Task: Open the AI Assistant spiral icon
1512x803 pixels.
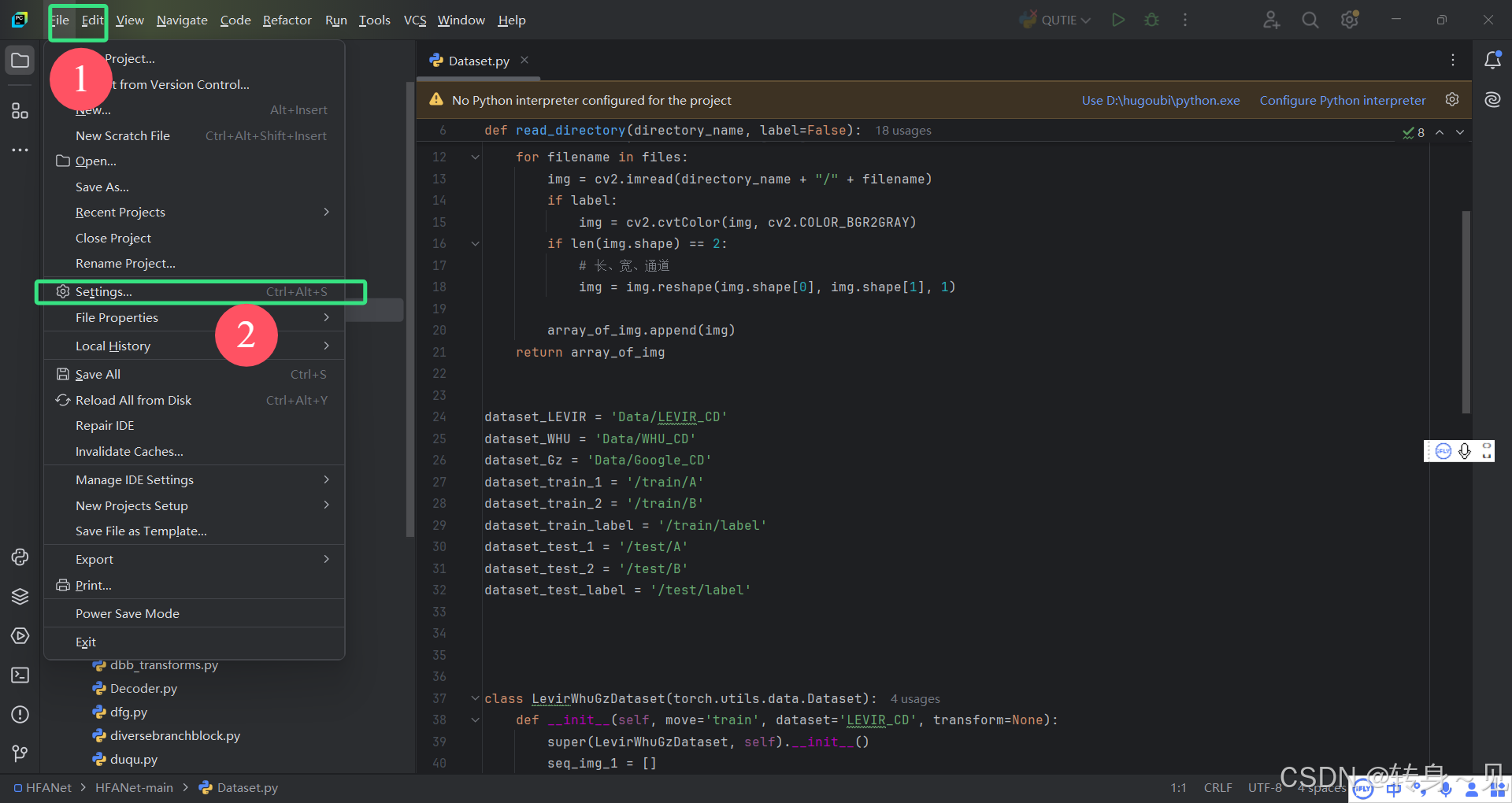Action: click(1492, 99)
